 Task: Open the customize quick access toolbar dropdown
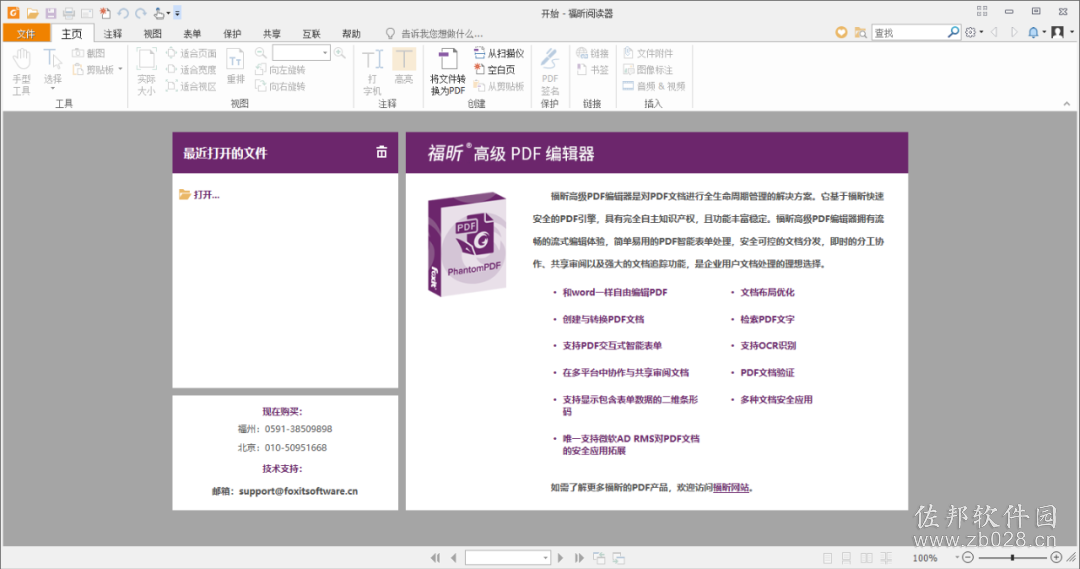178,13
